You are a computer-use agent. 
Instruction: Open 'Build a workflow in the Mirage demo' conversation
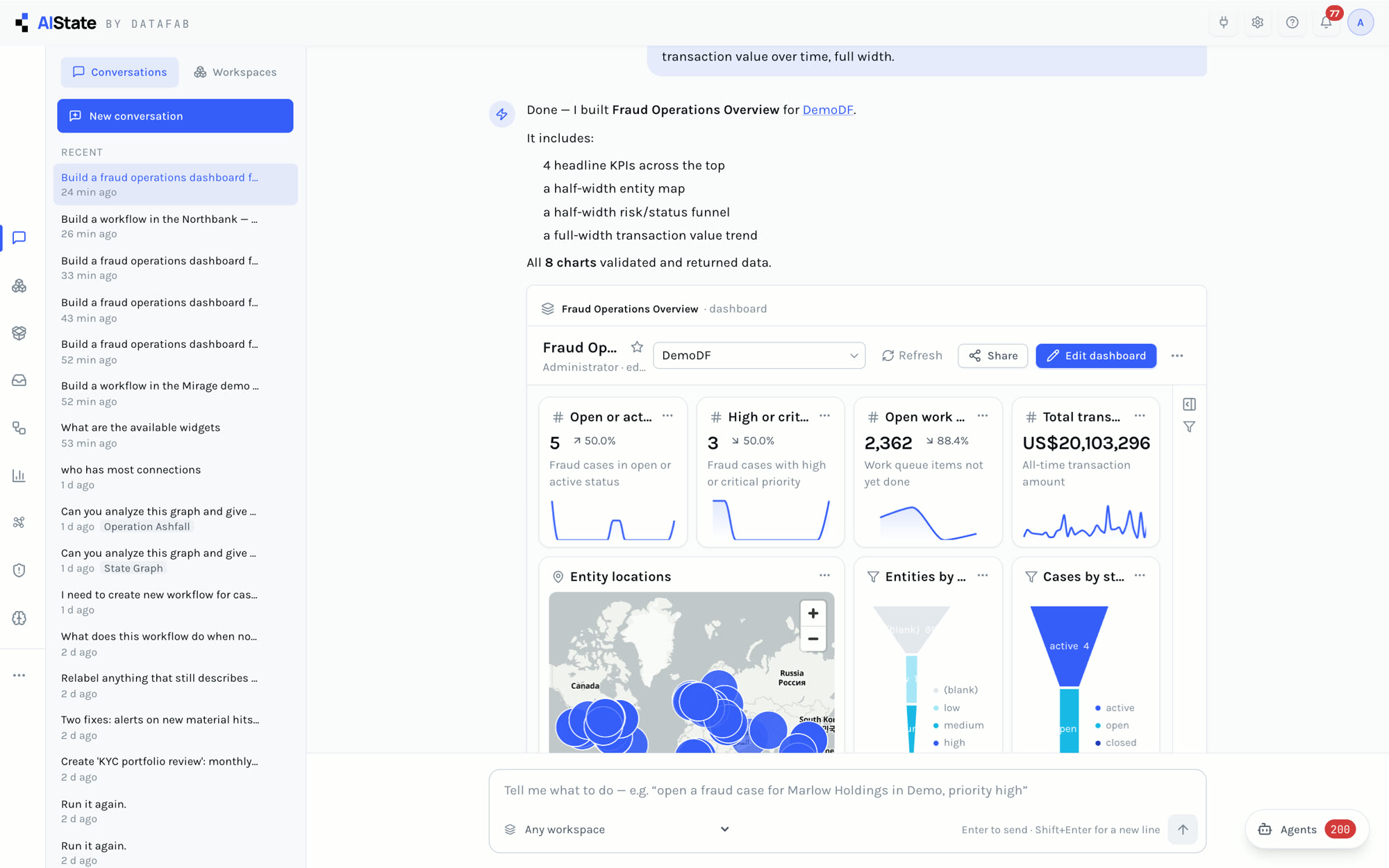click(x=175, y=393)
